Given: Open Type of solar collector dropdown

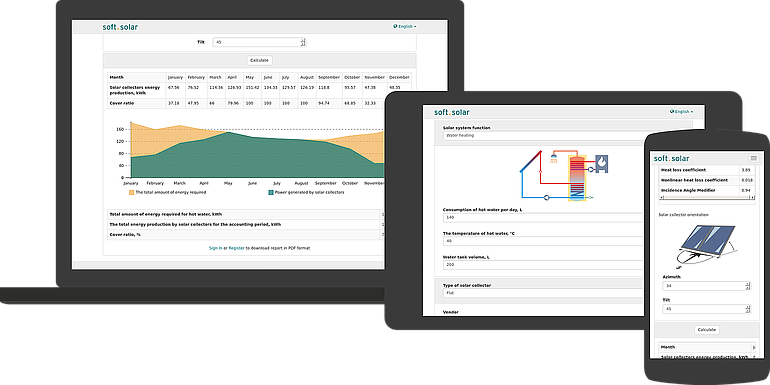Looking at the screenshot, I should (543, 293).
